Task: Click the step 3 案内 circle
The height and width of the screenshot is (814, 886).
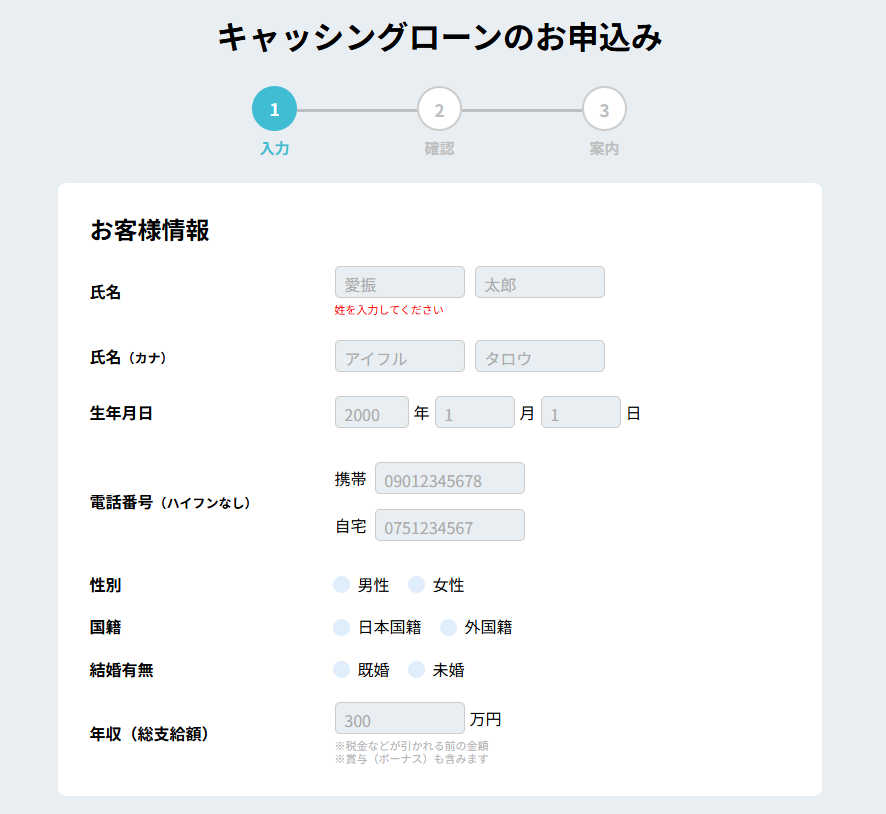Action: pos(604,108)
